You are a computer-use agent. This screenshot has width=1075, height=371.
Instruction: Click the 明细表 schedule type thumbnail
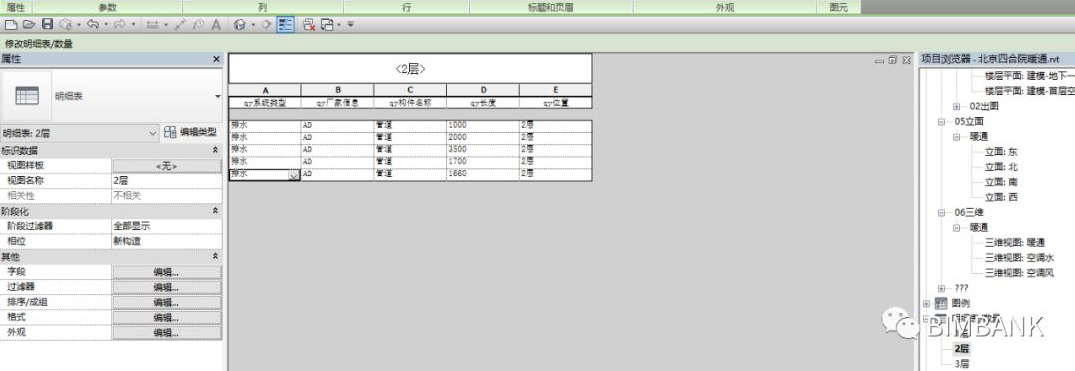27,96
